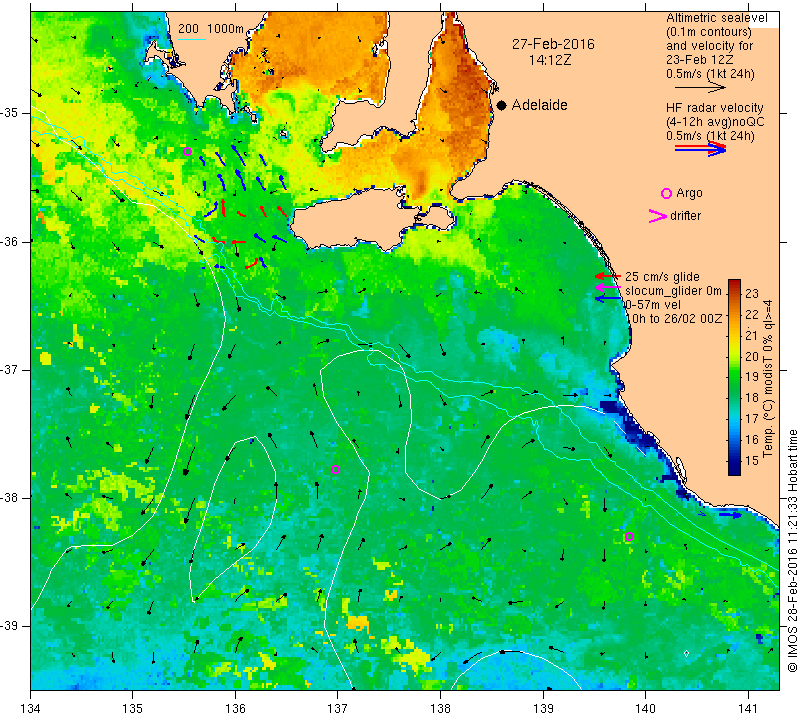800x720 pixels.
Task: Click the magenta Argo circle in the legend
Action: pyautogui.click(x=666, y=193)
